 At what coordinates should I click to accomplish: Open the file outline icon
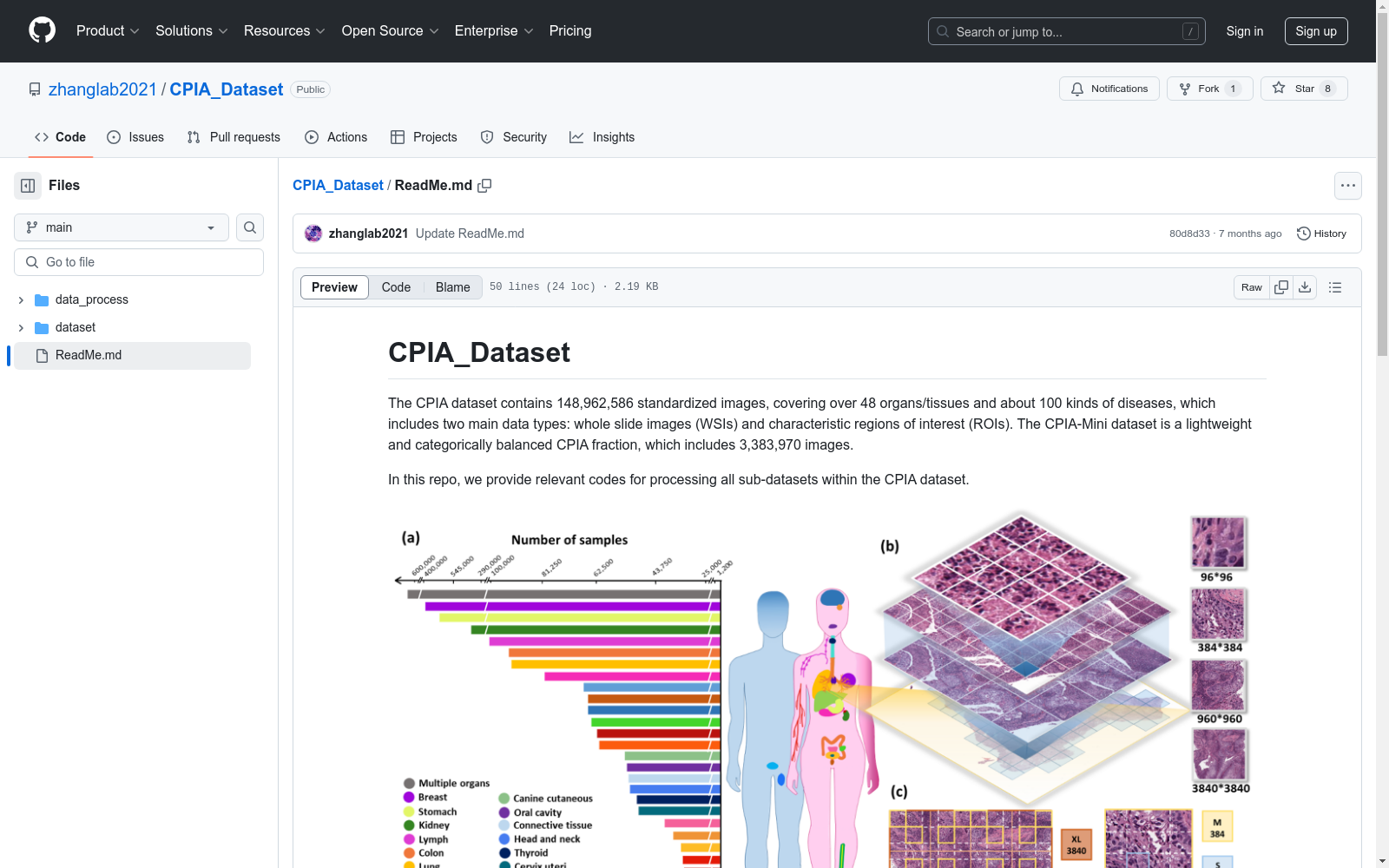1334,286
